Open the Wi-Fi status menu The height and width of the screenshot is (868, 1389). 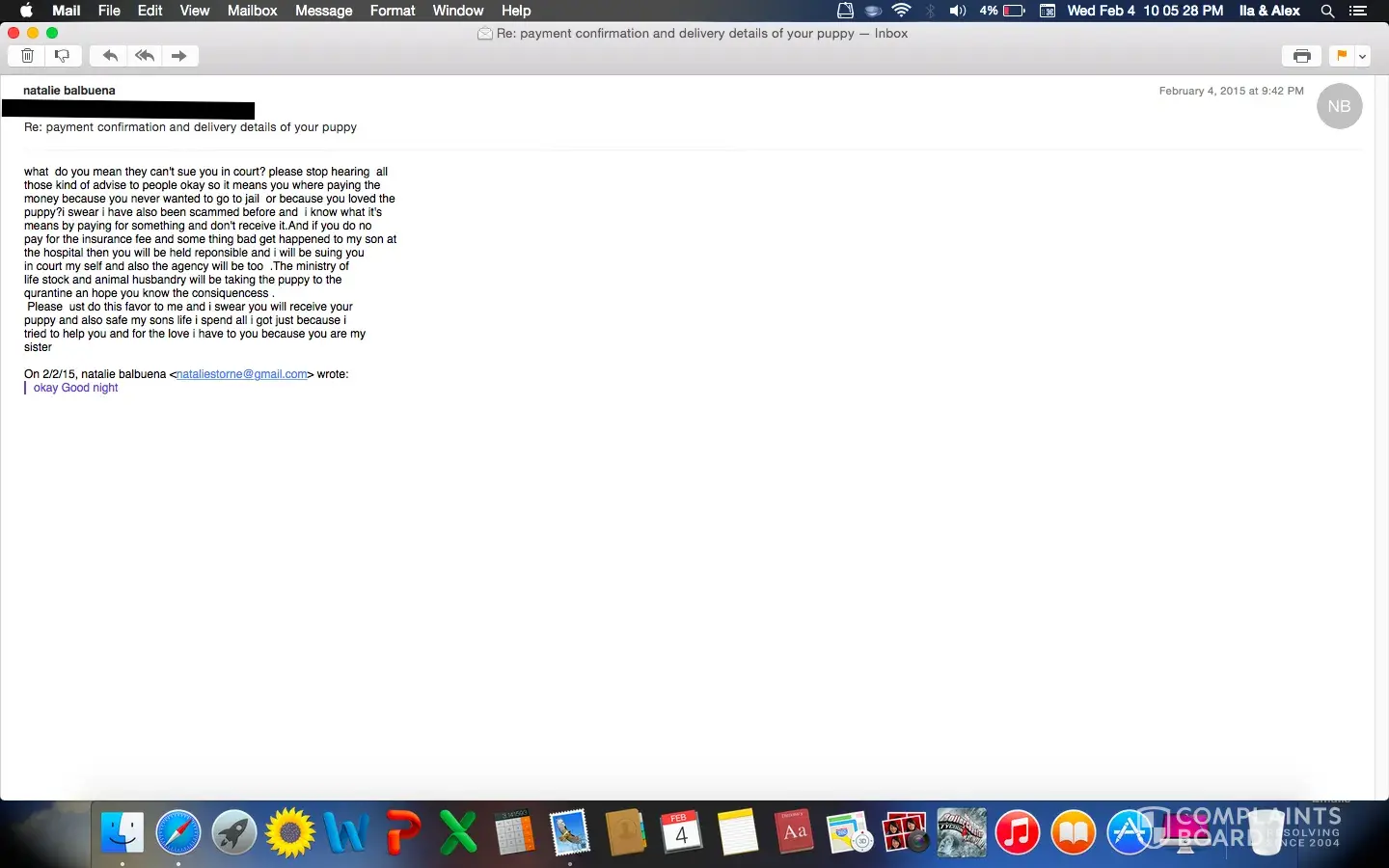(x=901, y=11)
